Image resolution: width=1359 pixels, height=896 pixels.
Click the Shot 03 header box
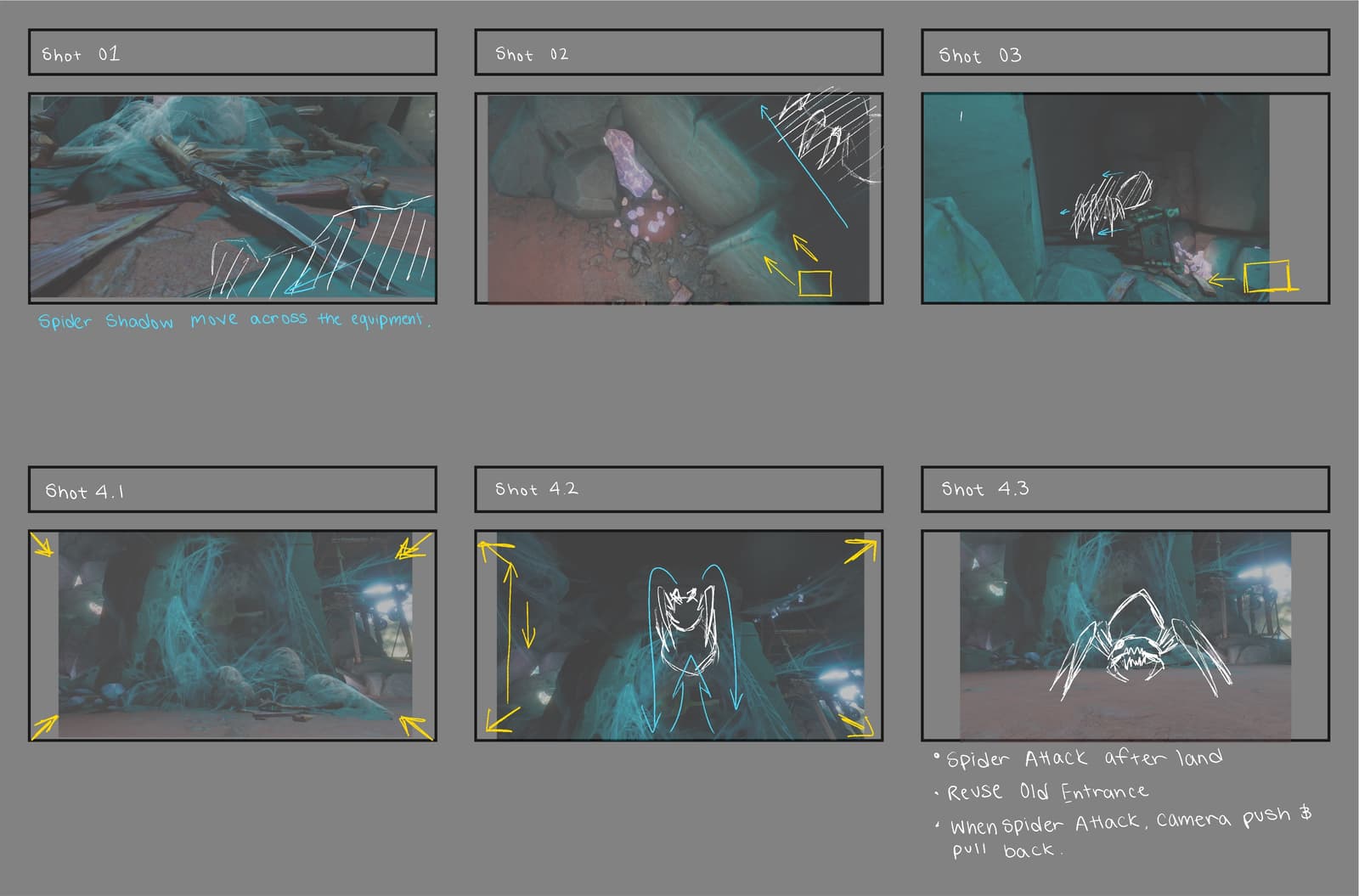tap(1125, 53)
